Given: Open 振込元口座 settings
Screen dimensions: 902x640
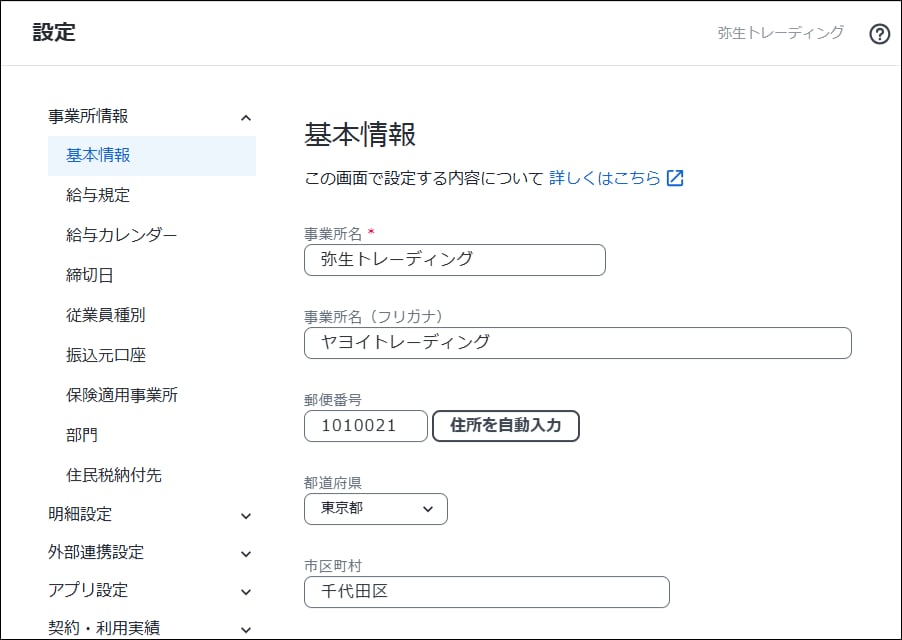Looking at the screenshot, I should (x=105, y=355).
